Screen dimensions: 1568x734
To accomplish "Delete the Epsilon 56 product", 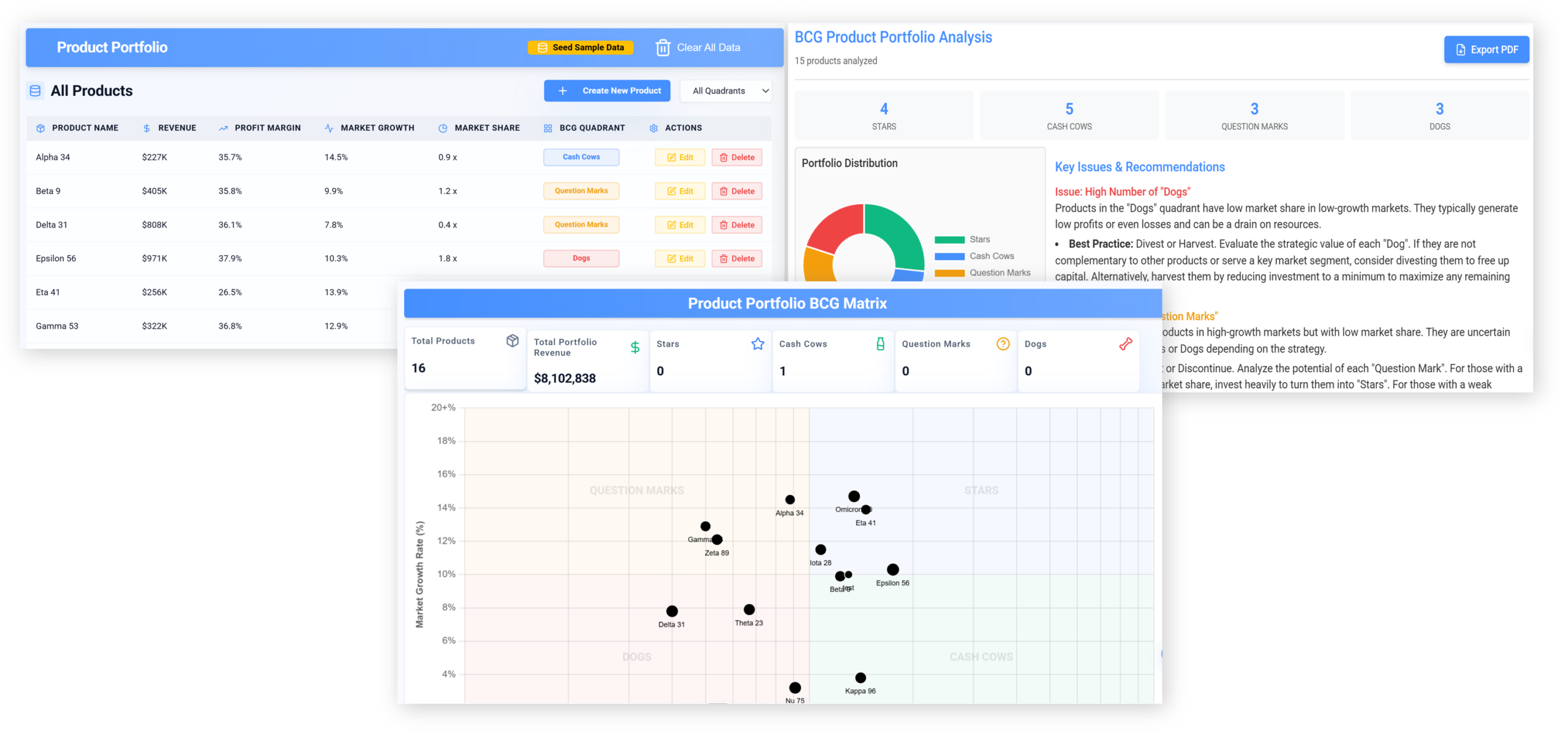I will point(737,258).
